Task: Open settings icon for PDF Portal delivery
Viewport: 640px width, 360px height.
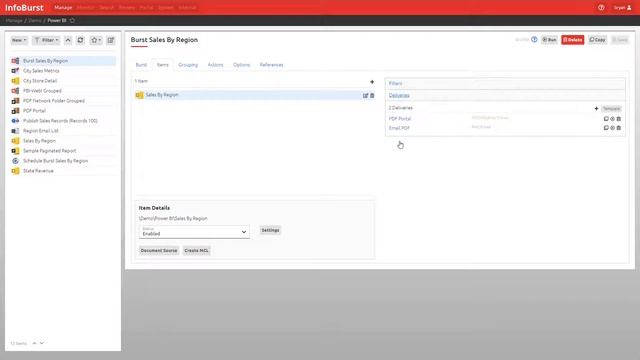Action: (x=612, y=119)
